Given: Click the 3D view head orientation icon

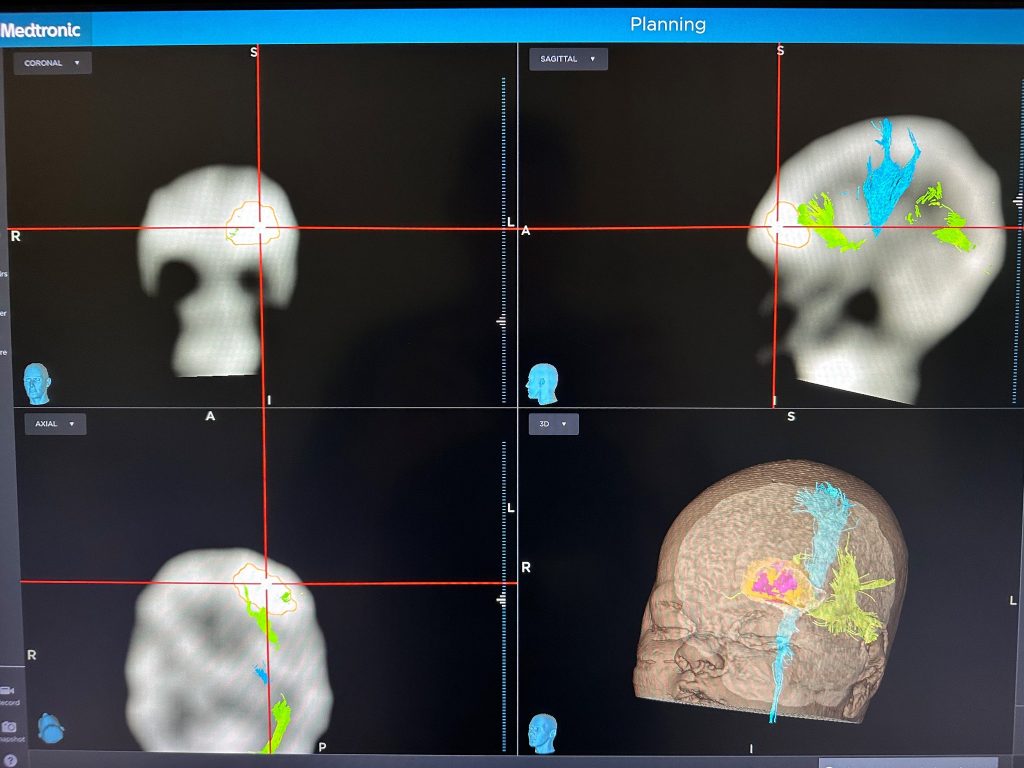Looking at the screenshot, I should pyautogui.click(x=543, y=733).
